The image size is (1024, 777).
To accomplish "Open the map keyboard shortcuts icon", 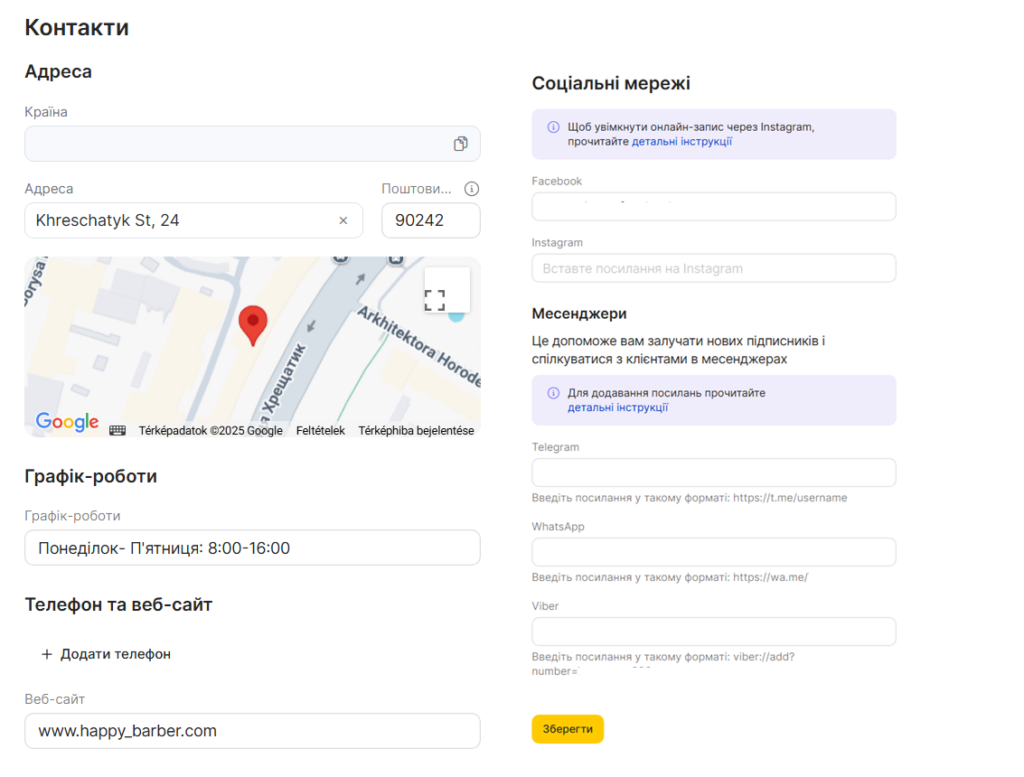I will pyautogui.click(x=118, y=431).
